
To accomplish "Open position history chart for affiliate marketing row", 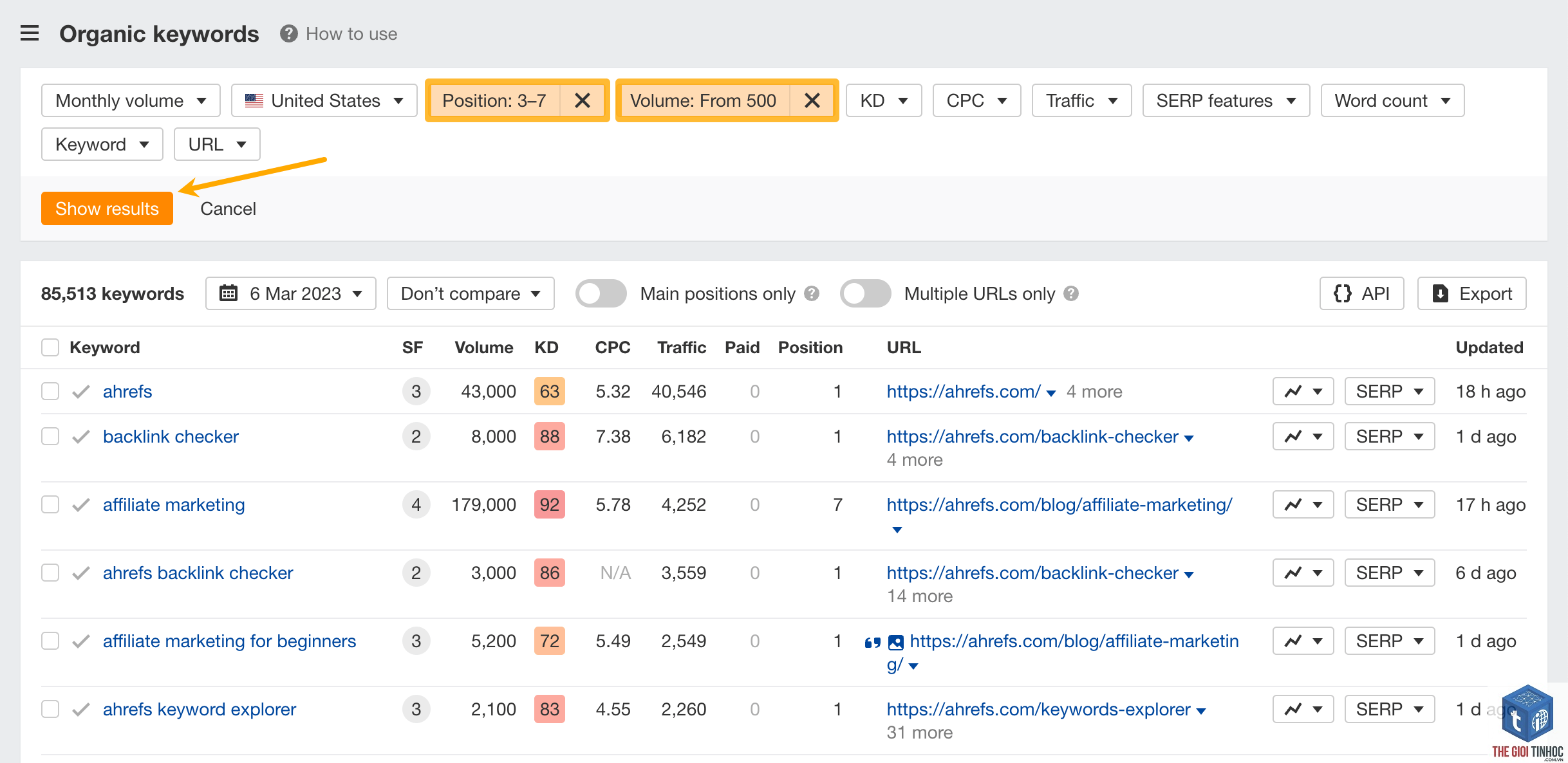I will 1303,504.
